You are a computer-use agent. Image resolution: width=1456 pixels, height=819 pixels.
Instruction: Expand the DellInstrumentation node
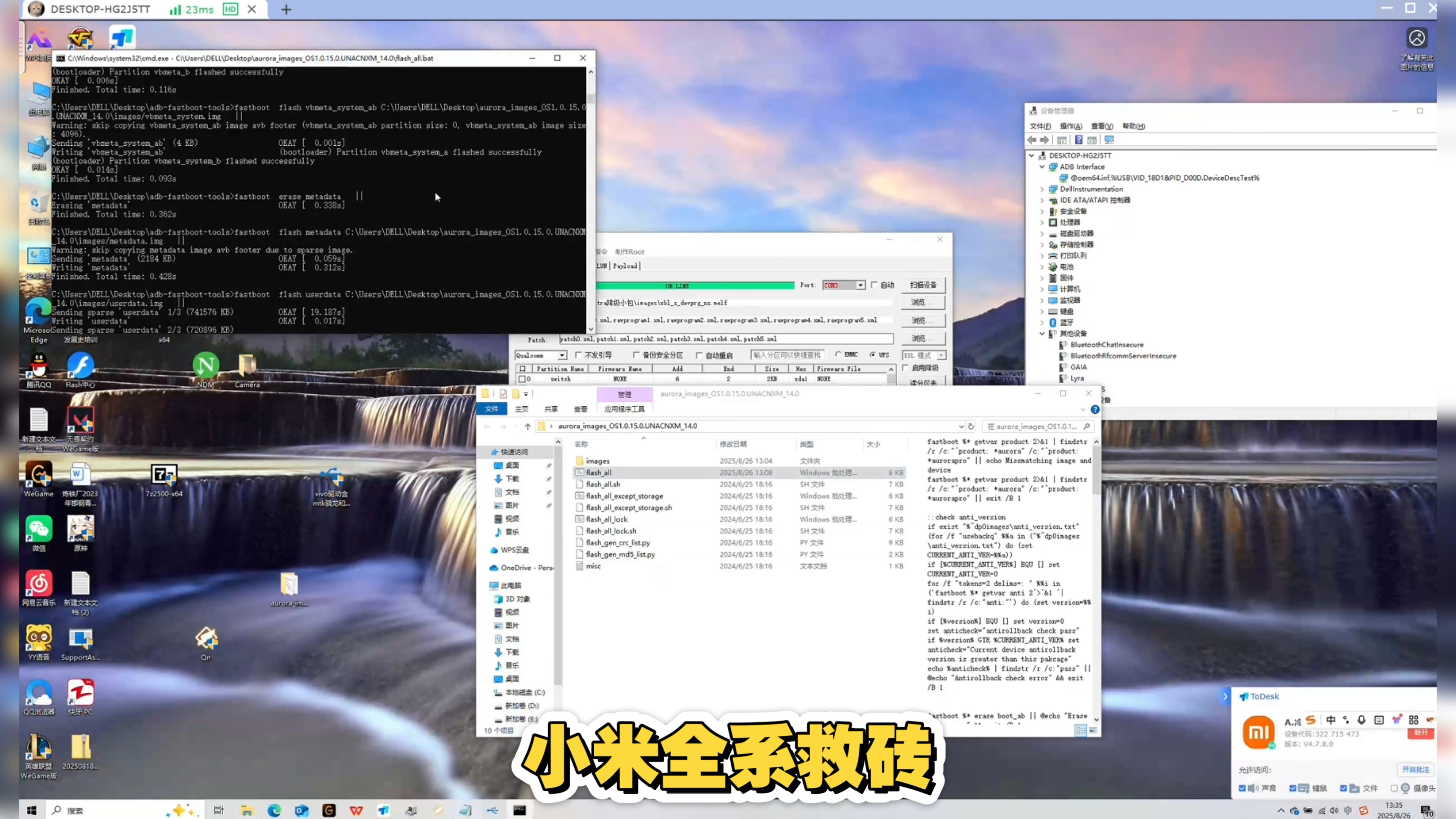tap(1042, 189)
